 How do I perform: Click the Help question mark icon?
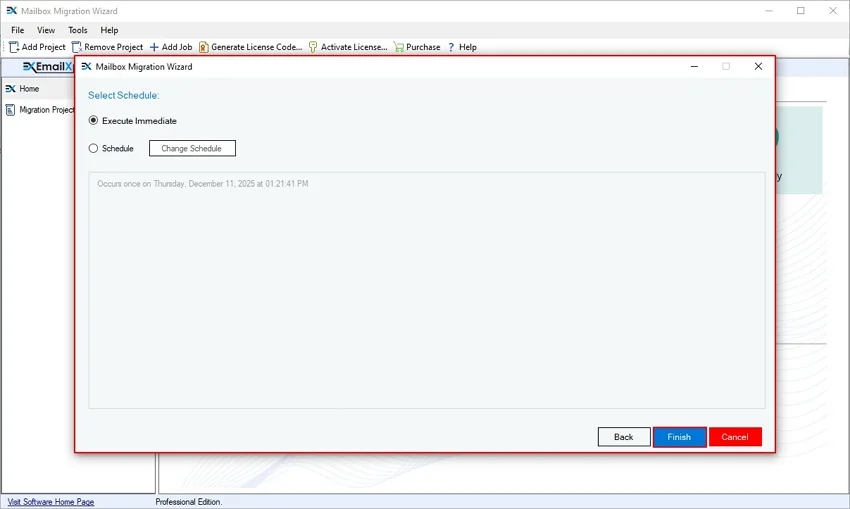[x=451, y=47]
